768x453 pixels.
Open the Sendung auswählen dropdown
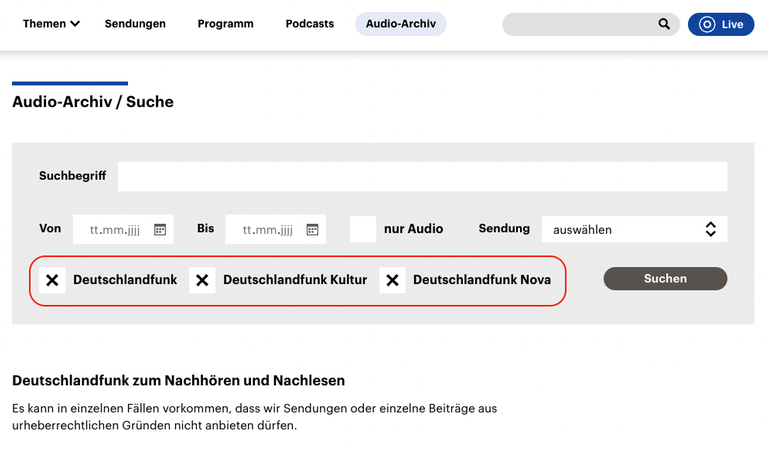pyautogui.click(x=634, y=229)
